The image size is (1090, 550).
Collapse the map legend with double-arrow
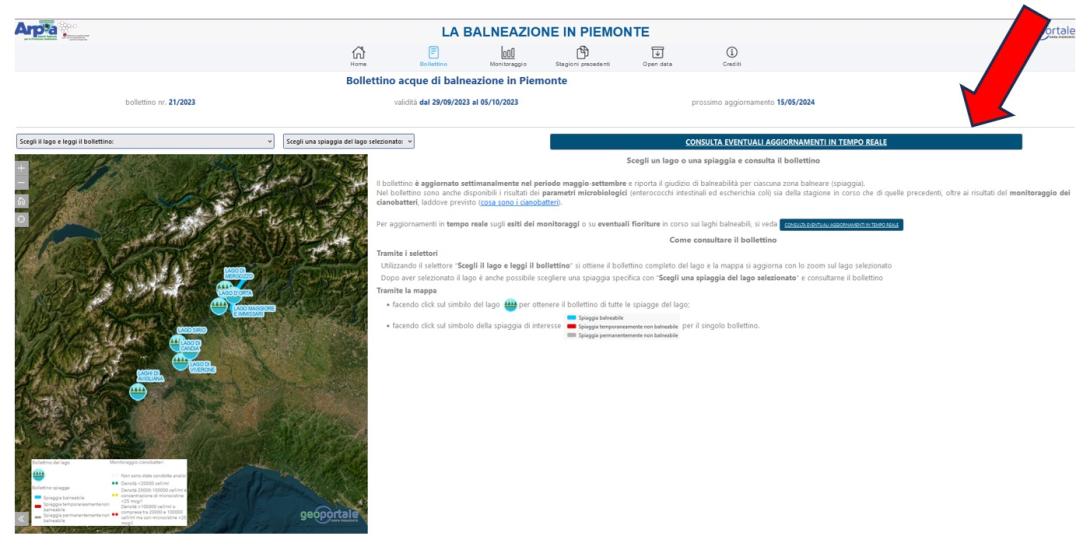(22, 519)
